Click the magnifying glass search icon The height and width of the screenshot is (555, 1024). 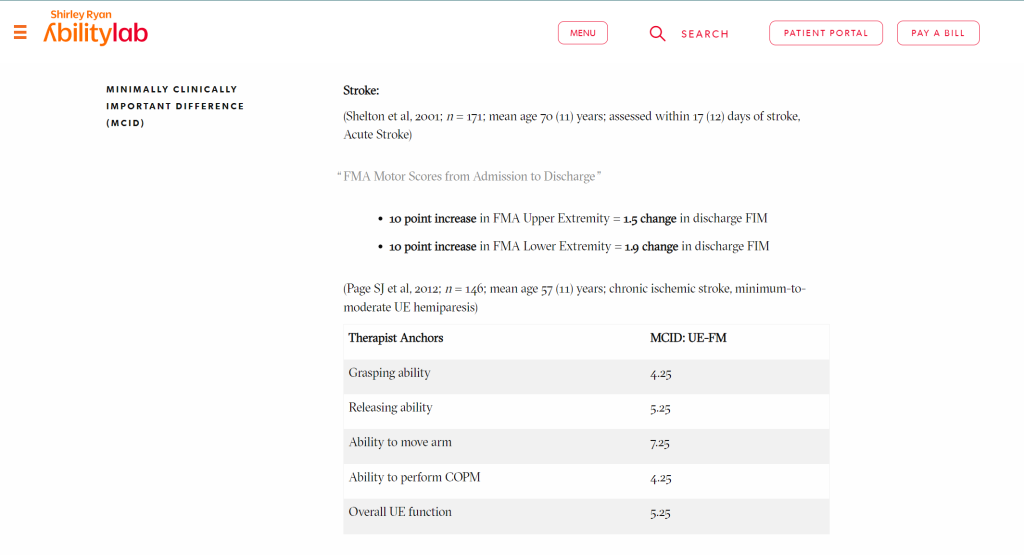click(657, 33)
